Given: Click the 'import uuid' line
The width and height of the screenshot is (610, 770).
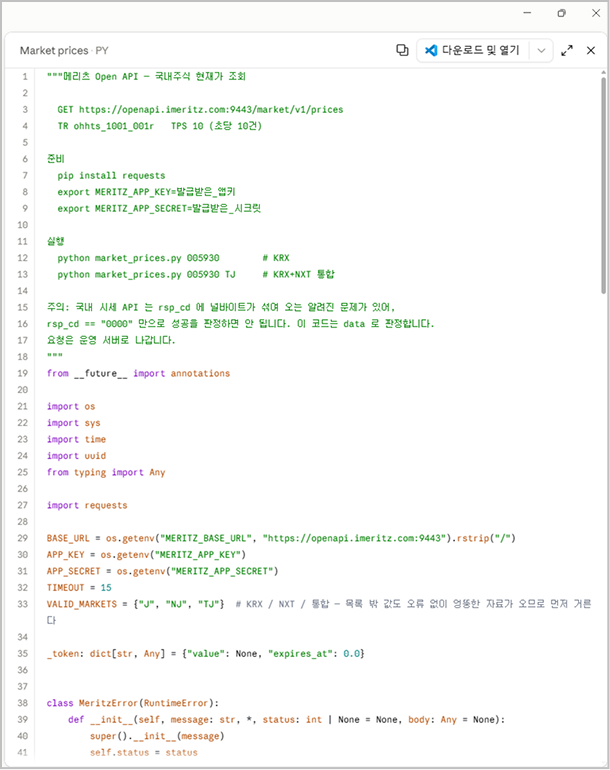Looking at the screenshot, I should [x=76, y=456].
